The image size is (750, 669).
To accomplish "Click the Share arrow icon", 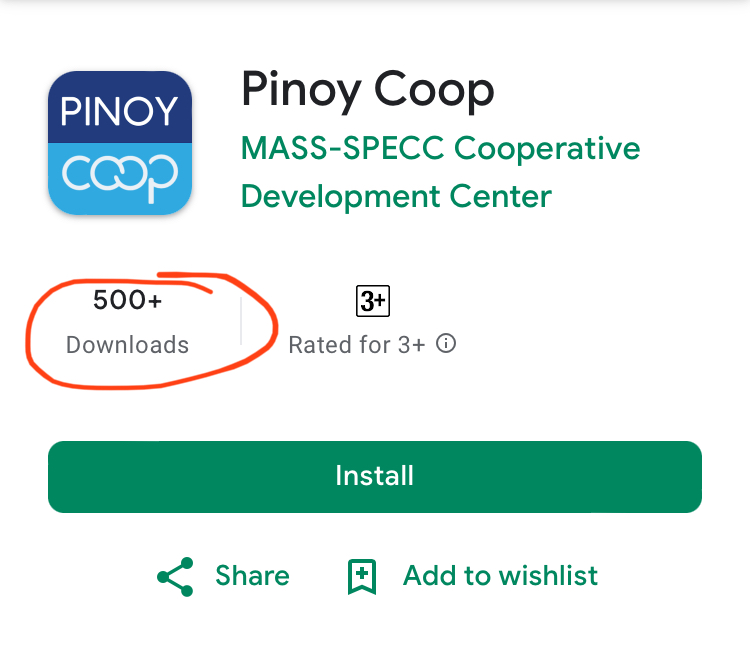I will click(176, 577).
